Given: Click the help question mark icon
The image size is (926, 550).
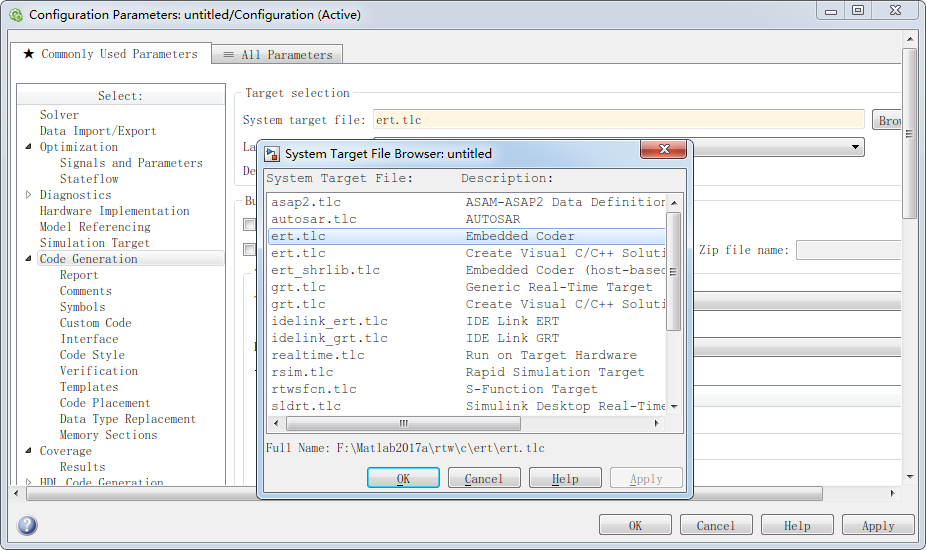Looking at the screenshot, I should pos(27,525).
